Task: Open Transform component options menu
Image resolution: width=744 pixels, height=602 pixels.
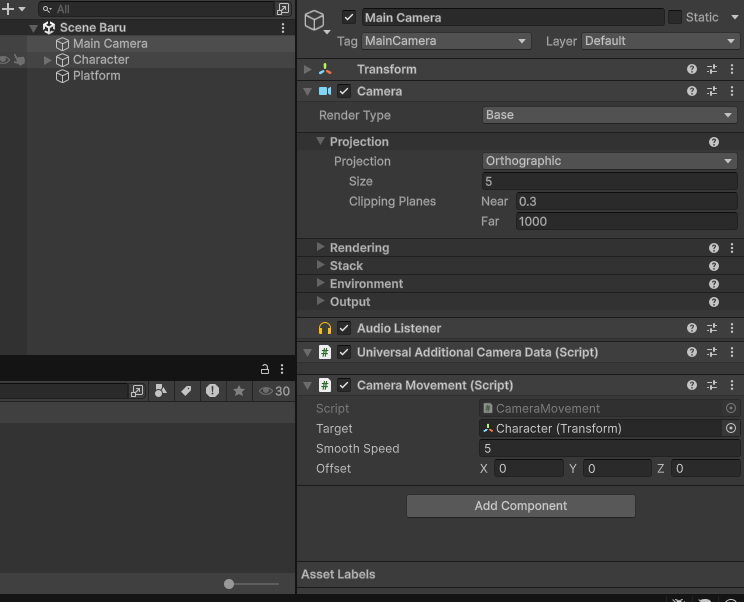Action: (x=732, y=69)
